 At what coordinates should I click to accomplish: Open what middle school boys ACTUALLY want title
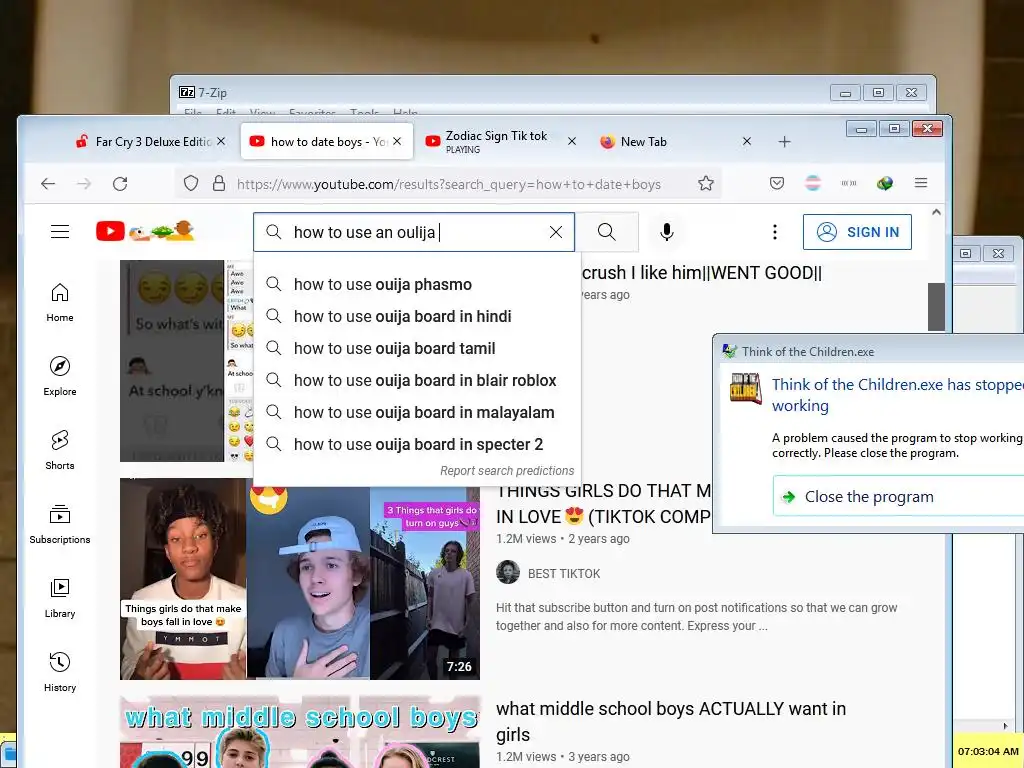671,721
